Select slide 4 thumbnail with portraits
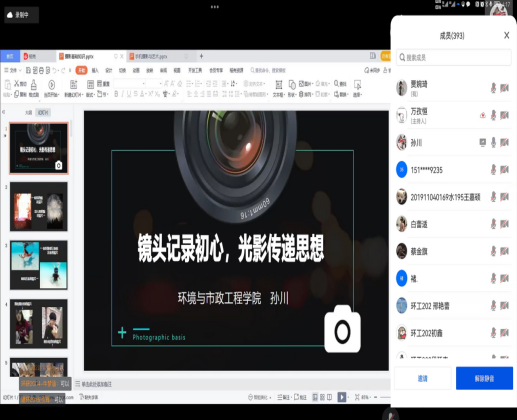Viewport: 517px width, 420px height. coord(39,324)
